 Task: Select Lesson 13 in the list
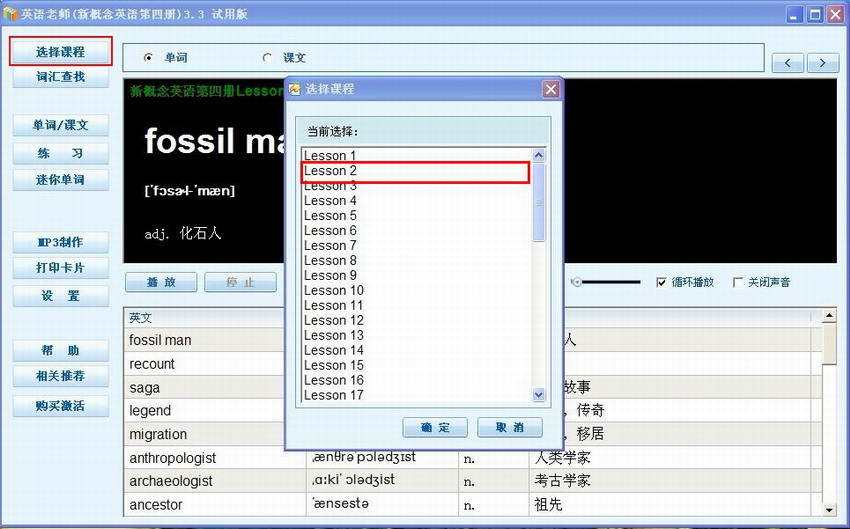[x=416, y=336]
